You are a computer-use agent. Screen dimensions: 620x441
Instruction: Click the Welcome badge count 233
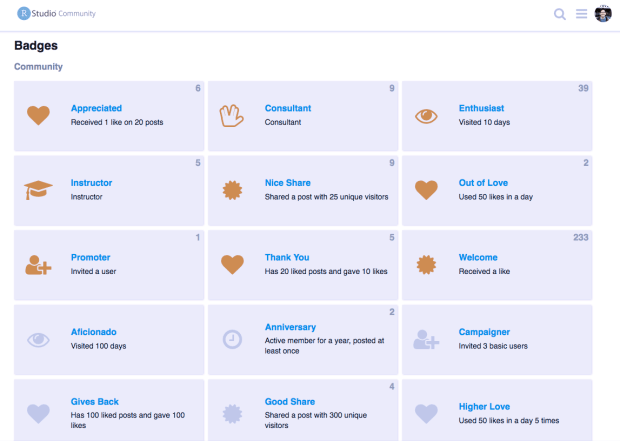[x=581, y=237]
